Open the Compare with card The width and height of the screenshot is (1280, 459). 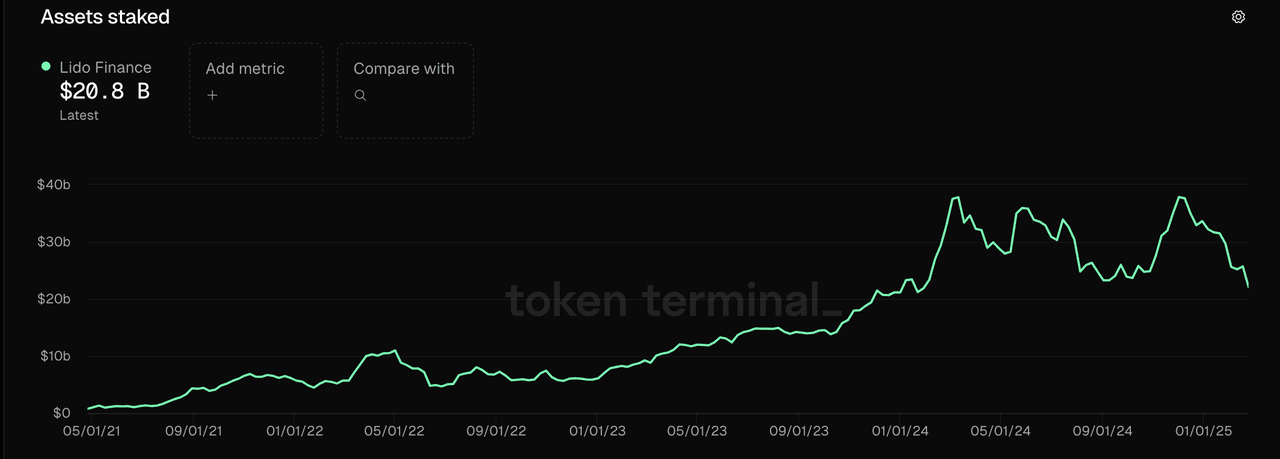pyautogui.click(x=404, y=89)
